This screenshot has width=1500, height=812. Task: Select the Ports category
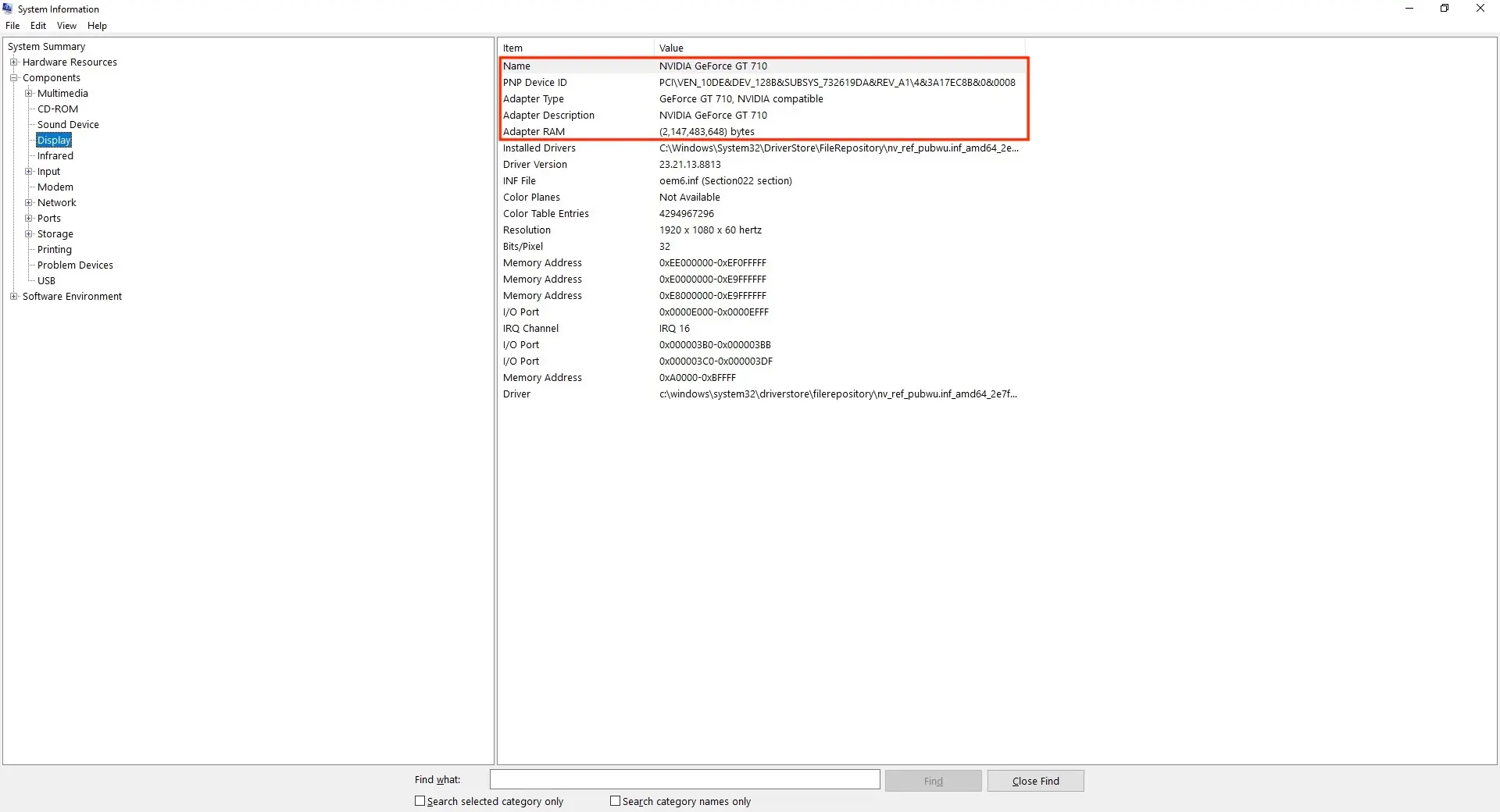(49, 219)
